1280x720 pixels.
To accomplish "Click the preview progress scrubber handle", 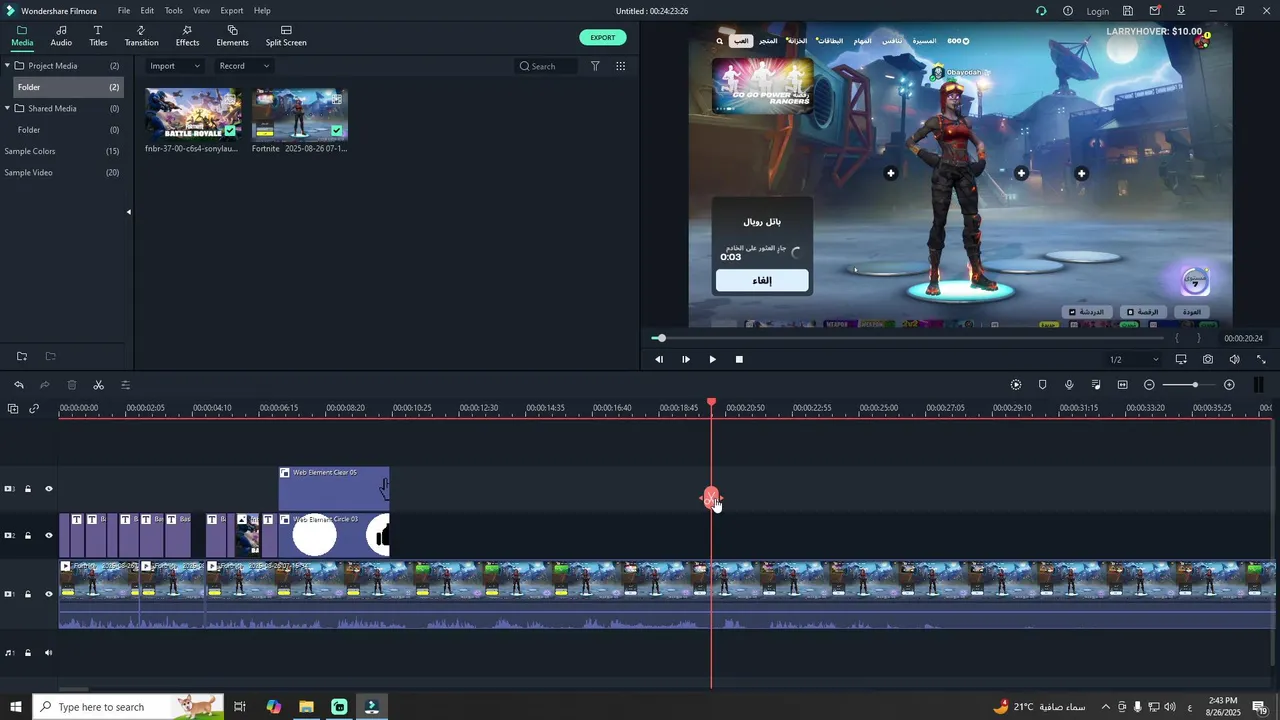I will 661,338.
